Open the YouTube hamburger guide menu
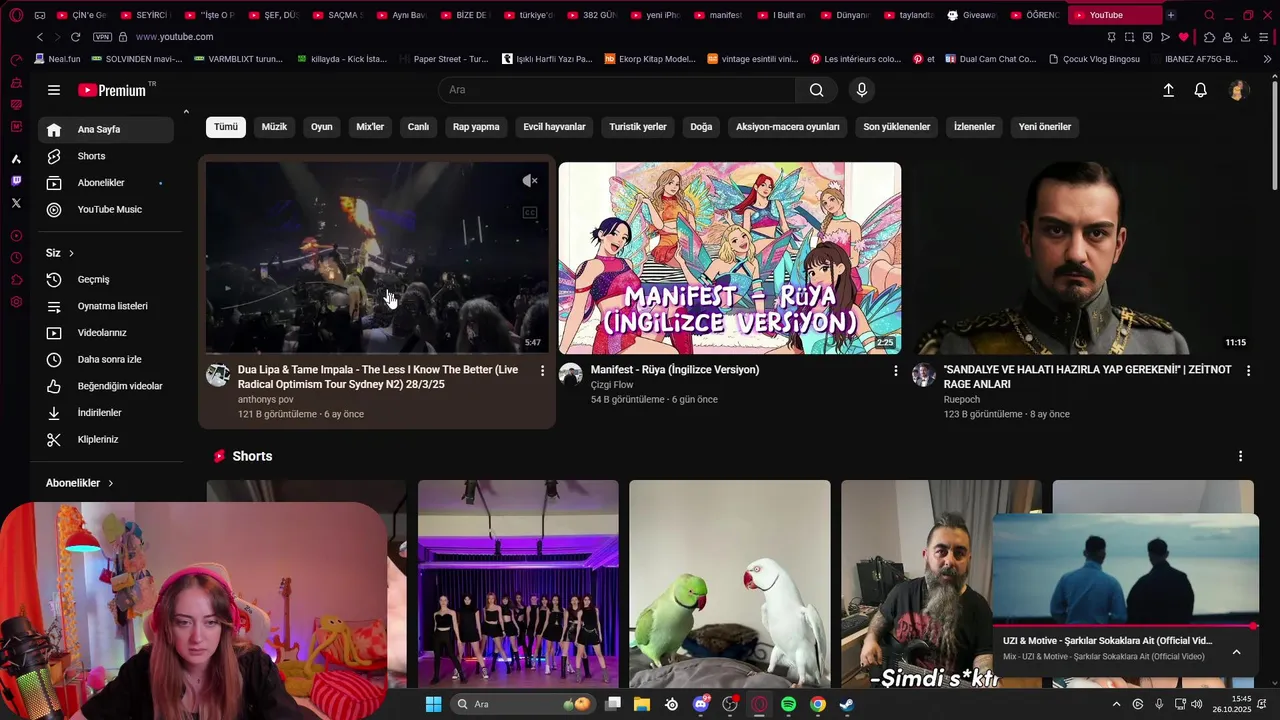 pos(54,90)
